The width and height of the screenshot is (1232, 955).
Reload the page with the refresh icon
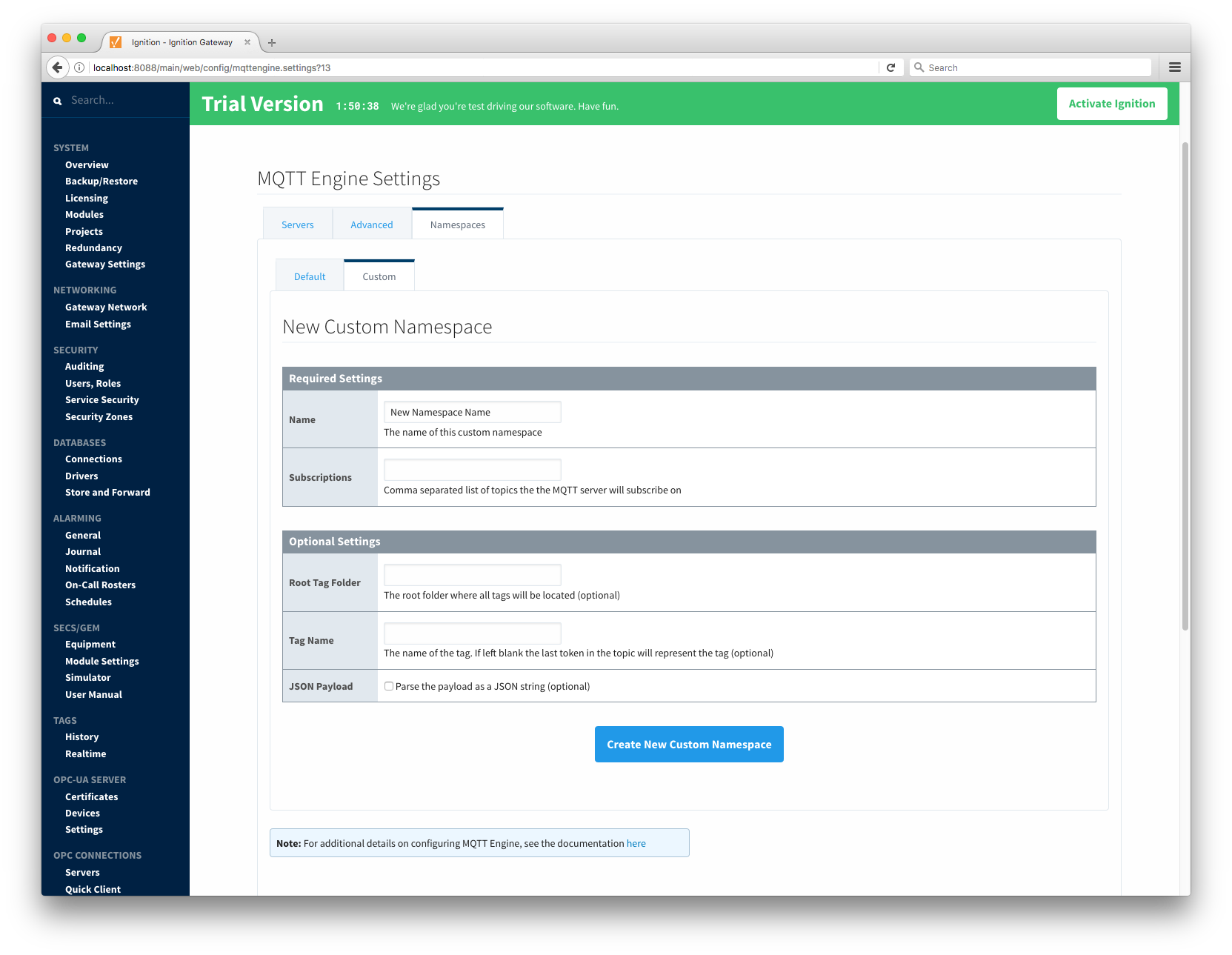pyautogui.click(x=890, y=67)
